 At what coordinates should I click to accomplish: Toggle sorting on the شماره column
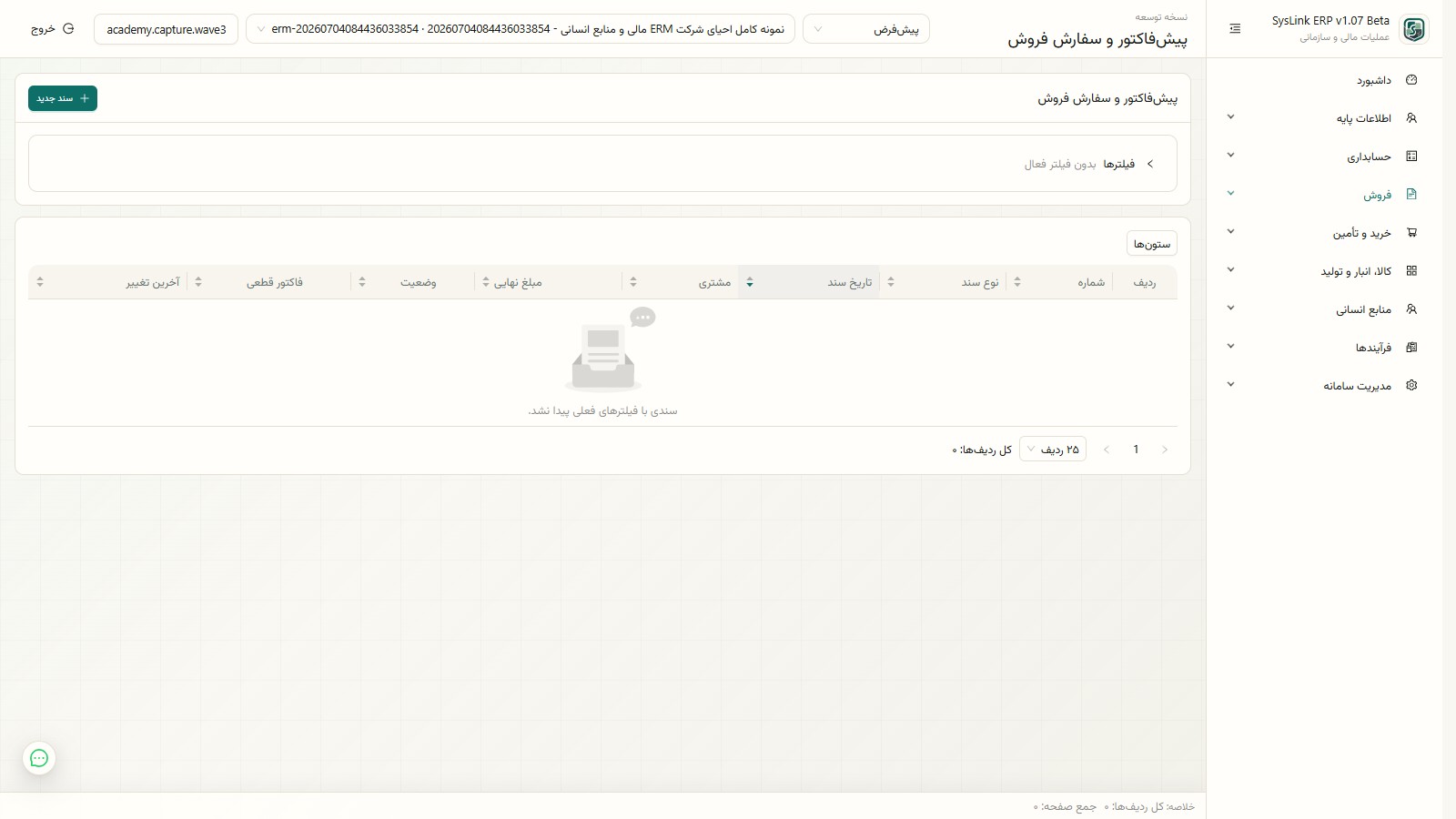pos(1017,282)
